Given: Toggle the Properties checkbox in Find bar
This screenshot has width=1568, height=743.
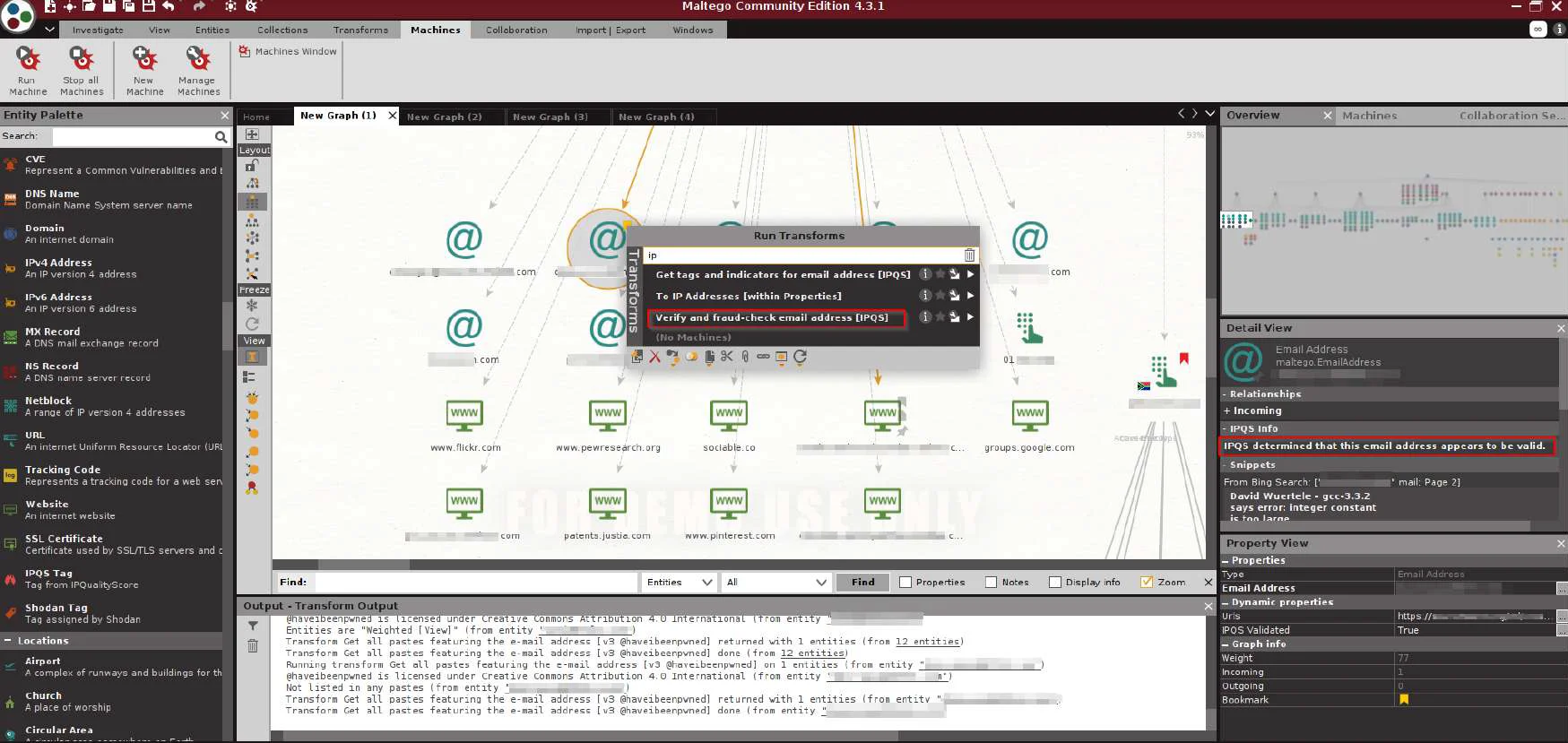Looking at the screenshot, I should click(905, 583).
